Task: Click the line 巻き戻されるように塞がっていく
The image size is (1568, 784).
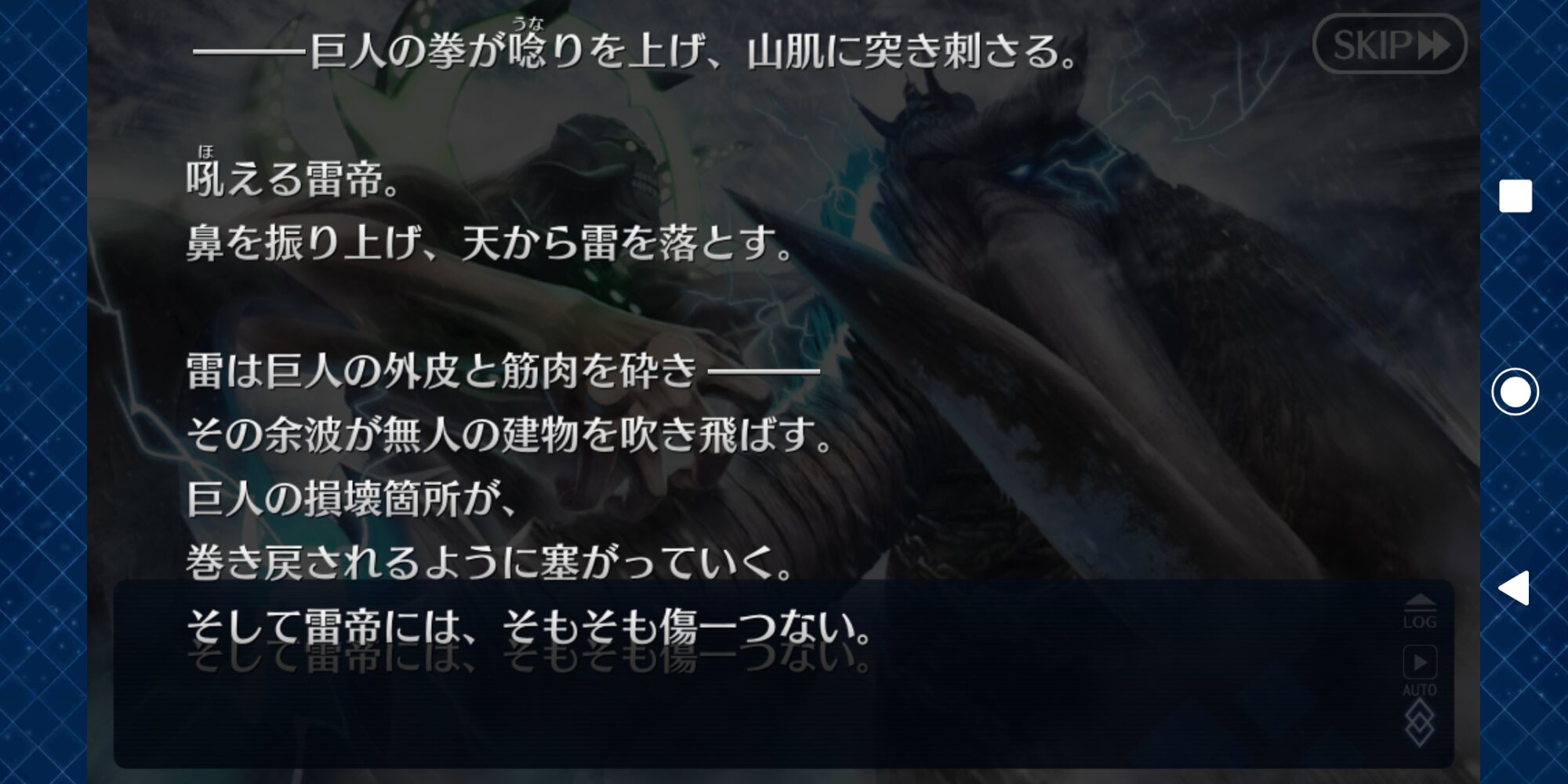Action: pos(491,564)
